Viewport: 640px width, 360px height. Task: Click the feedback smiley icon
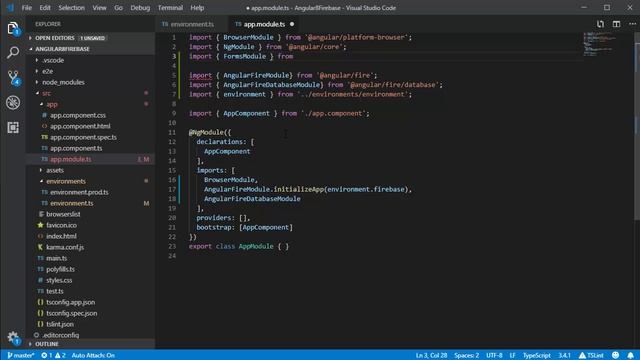(616, 356)
